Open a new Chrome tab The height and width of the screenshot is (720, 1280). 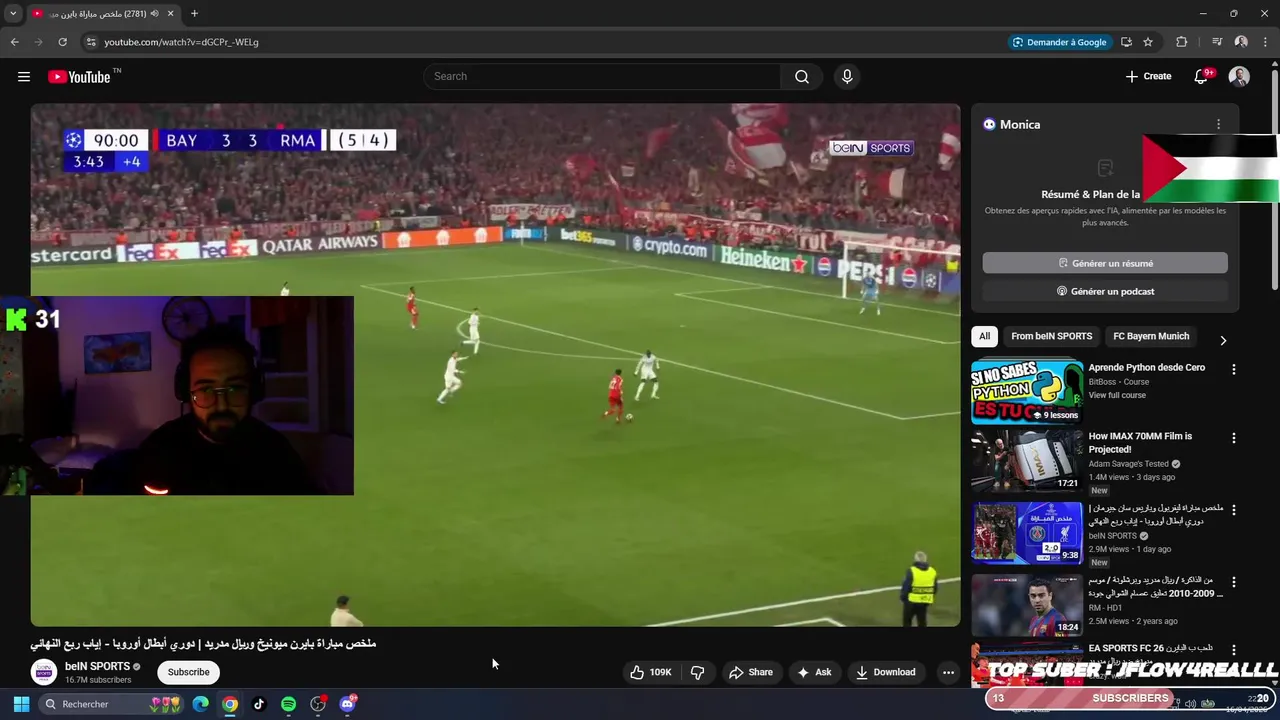pos(194,14)
